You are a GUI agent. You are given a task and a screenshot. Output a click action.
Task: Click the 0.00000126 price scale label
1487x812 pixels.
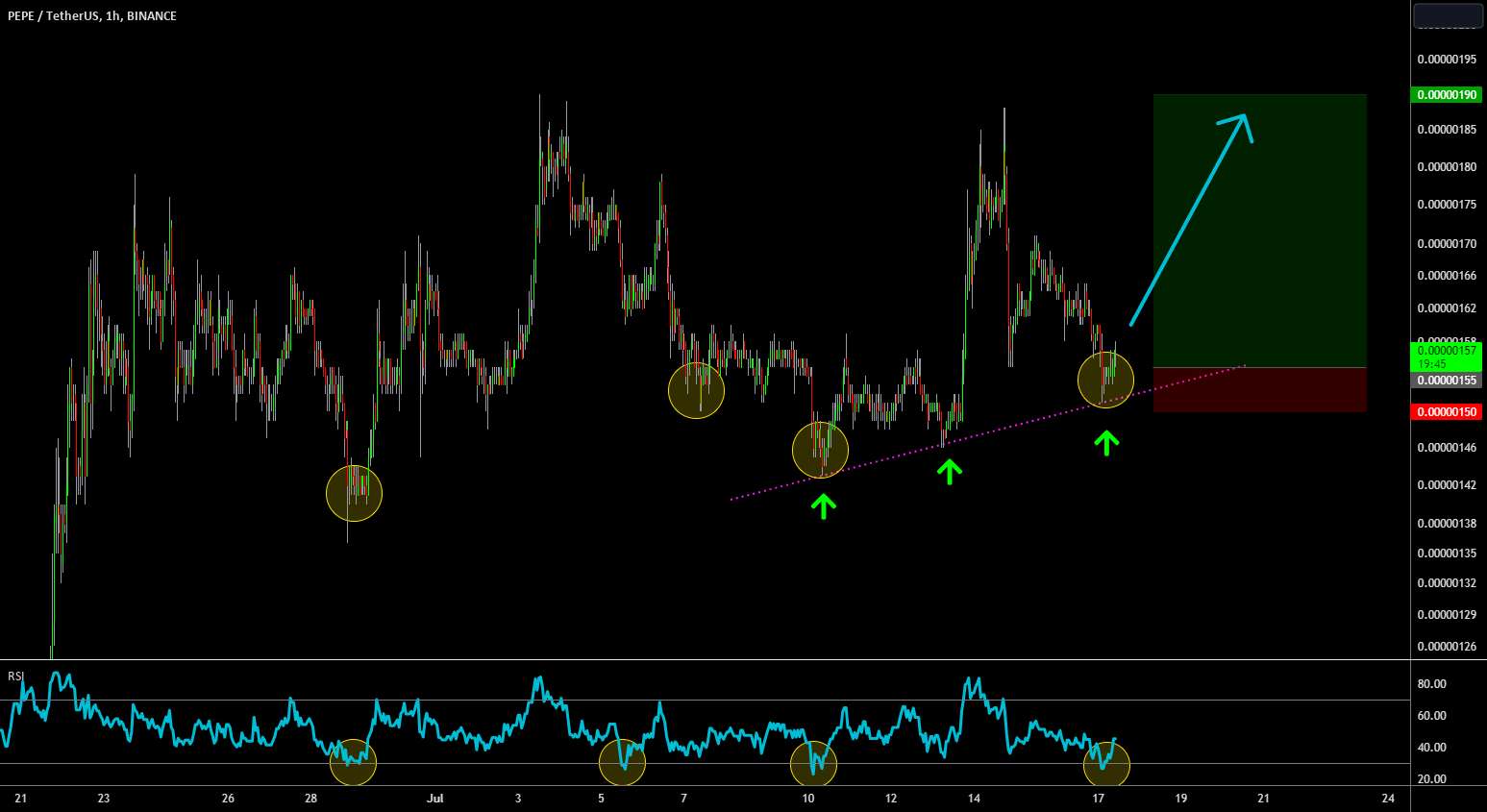[1447, 647]
